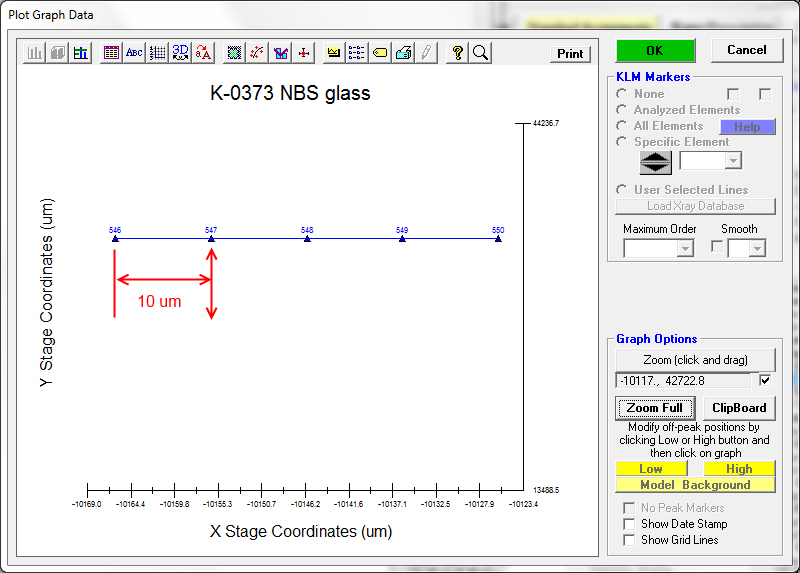Click the red crosshair marker icon
This screenshot has height=573, width=800.
303,53
